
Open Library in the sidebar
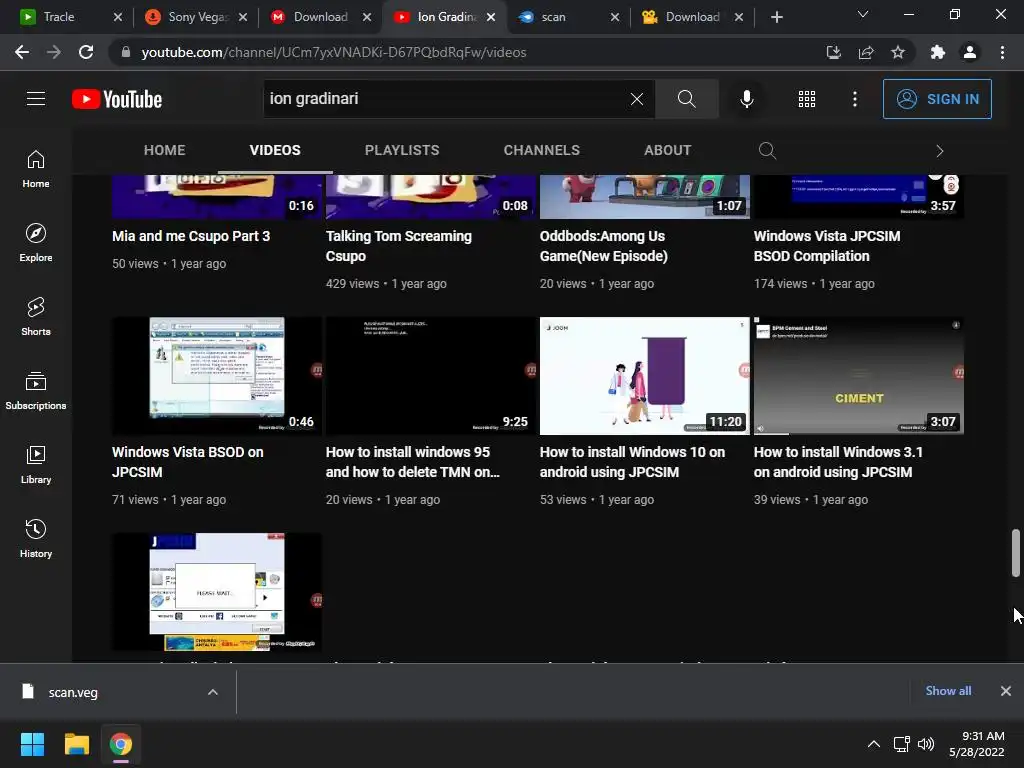[x=36, y=464]
